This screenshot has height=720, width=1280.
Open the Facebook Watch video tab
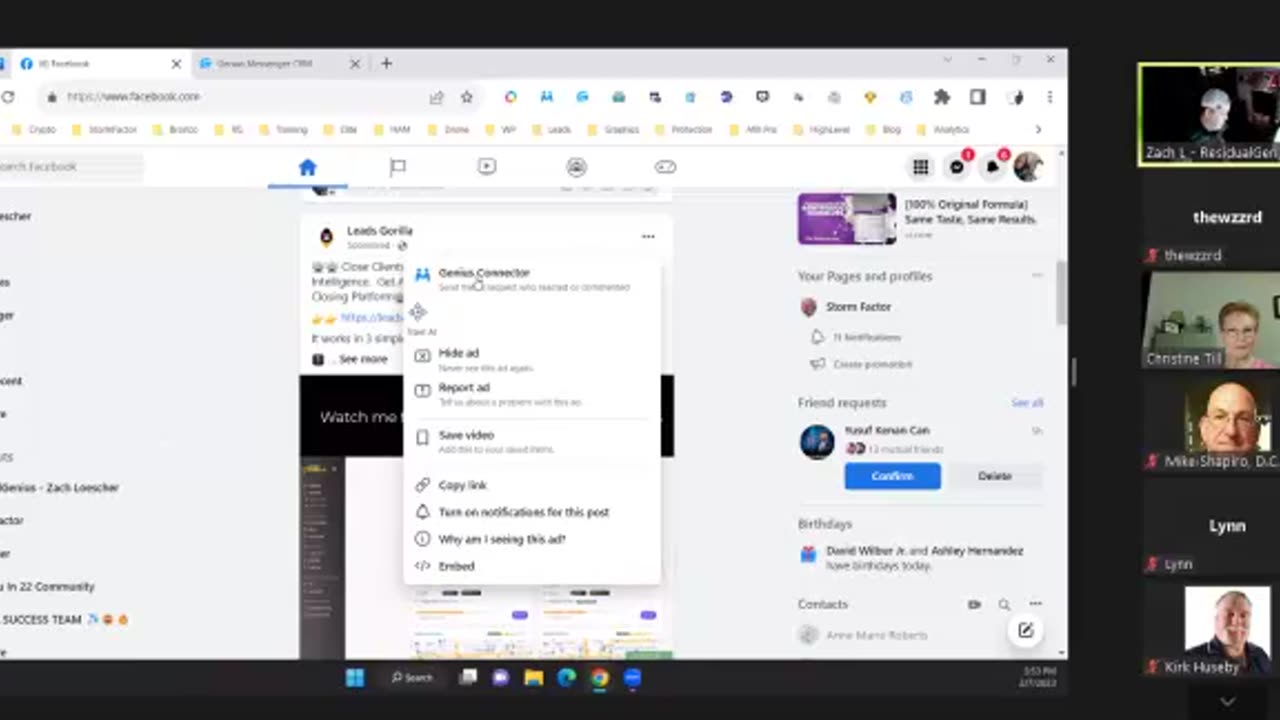(x=487, y=167)
